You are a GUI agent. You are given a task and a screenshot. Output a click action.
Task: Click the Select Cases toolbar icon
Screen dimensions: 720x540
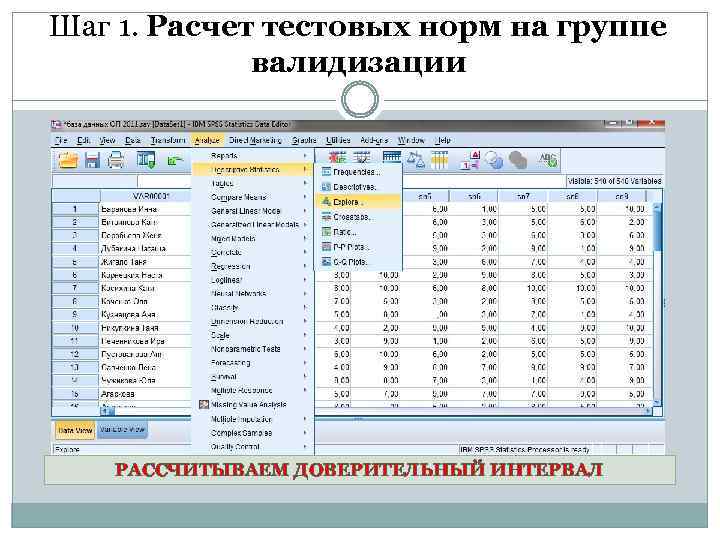[439, 160]
